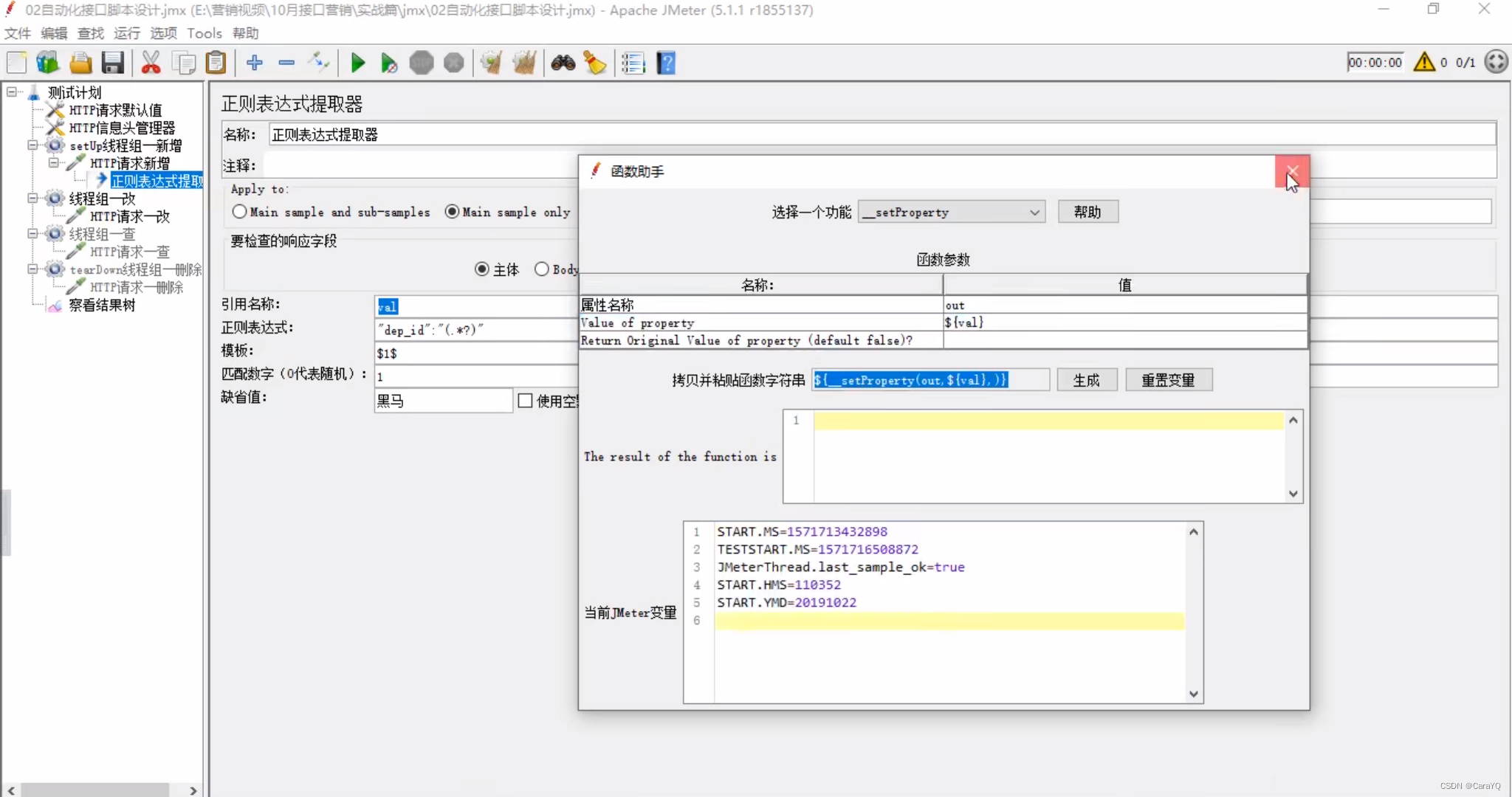
Task: Select HTTP请求—删除 tree item
Action: [137, 287]
